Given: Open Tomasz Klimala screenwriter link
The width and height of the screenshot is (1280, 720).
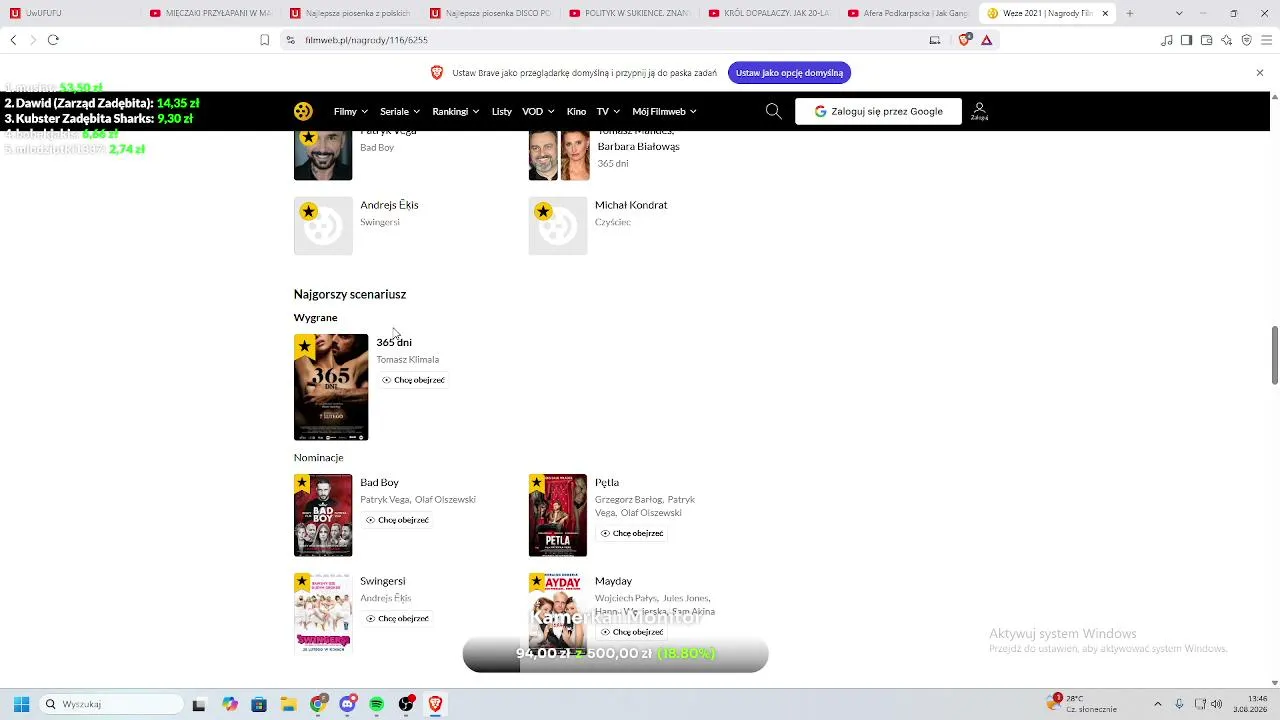Looking at the screenshot, I should (407, 360).
